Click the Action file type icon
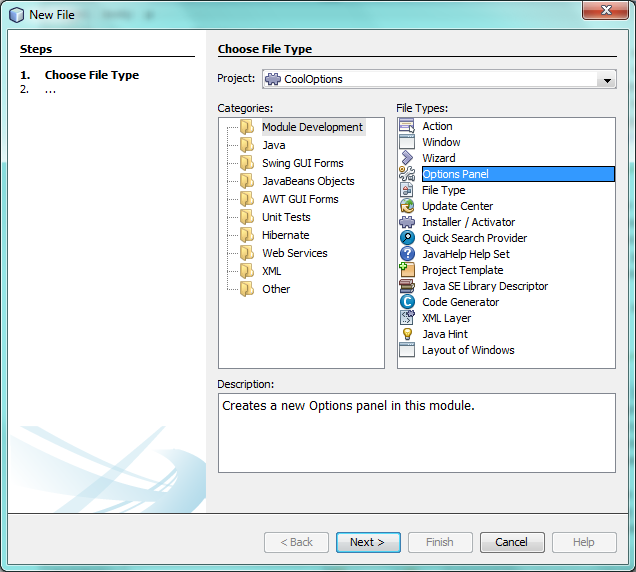The width and height of the screenshot is (636, 572). (407, 126)
